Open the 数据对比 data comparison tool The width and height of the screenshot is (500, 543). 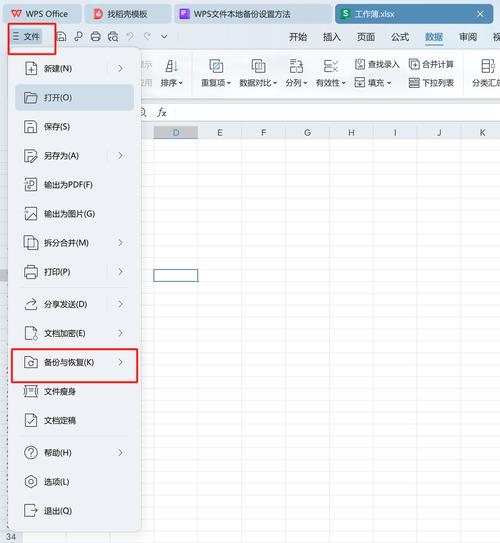pyautogui.click(x=258, y=73)
